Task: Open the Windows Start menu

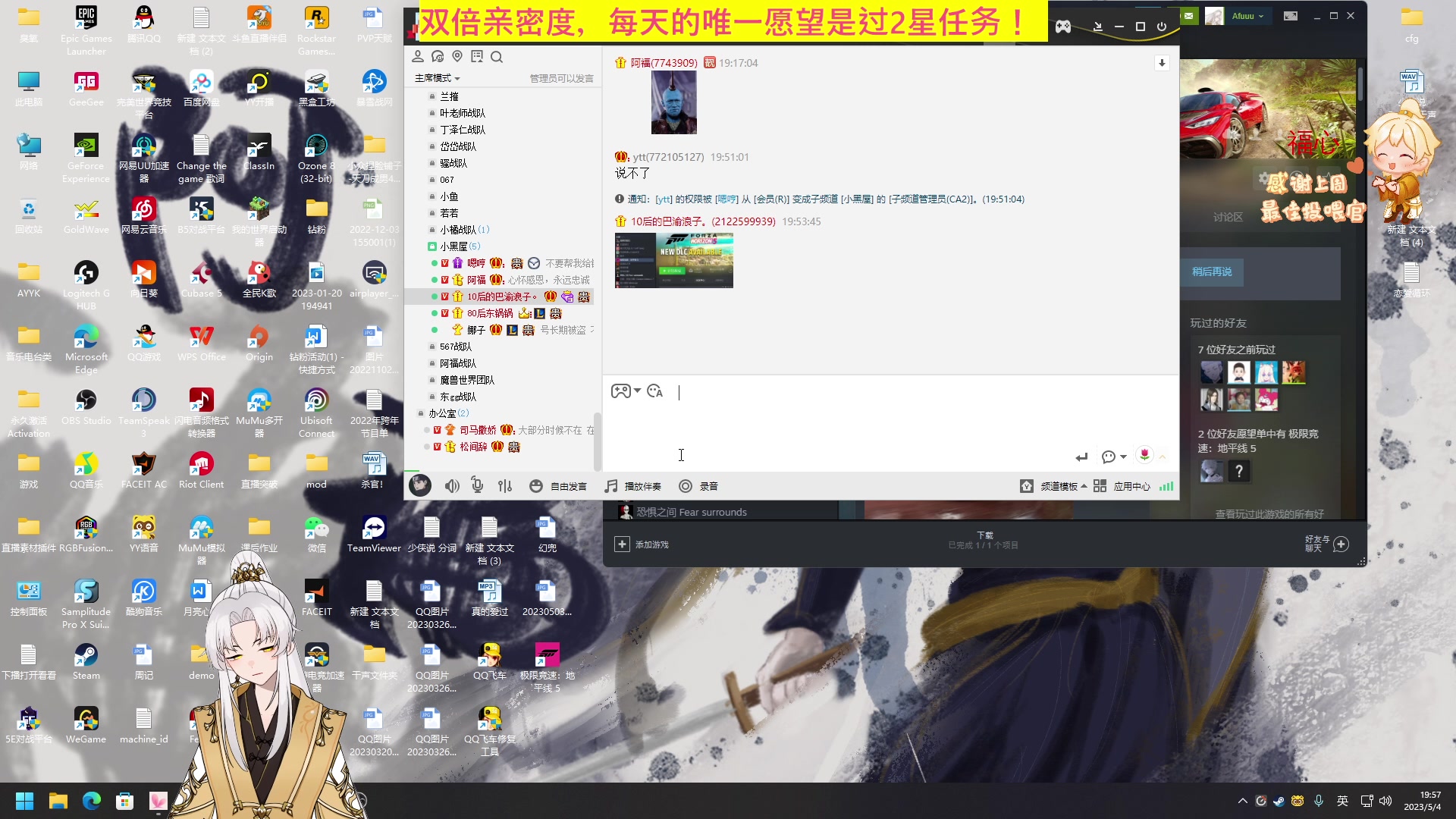Action: [x=24, y=801]
